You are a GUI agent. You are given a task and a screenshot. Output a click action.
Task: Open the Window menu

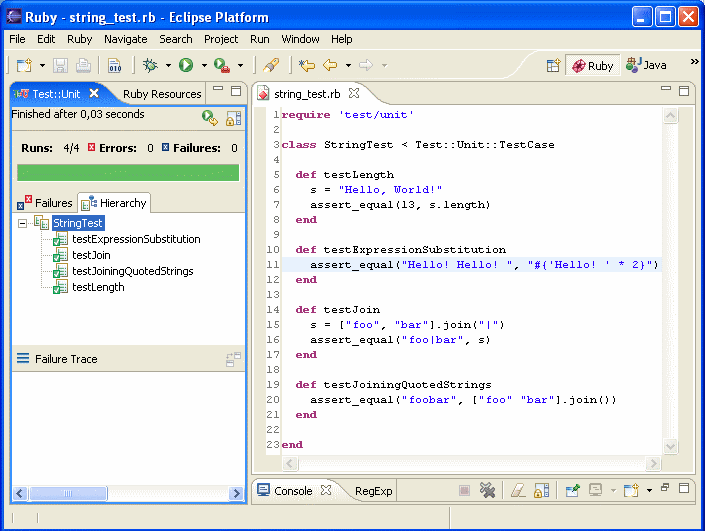(300, 39)
